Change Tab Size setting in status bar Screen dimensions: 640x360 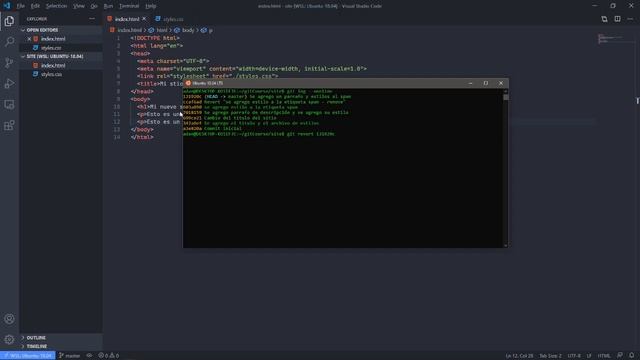(x=550, y=356)
